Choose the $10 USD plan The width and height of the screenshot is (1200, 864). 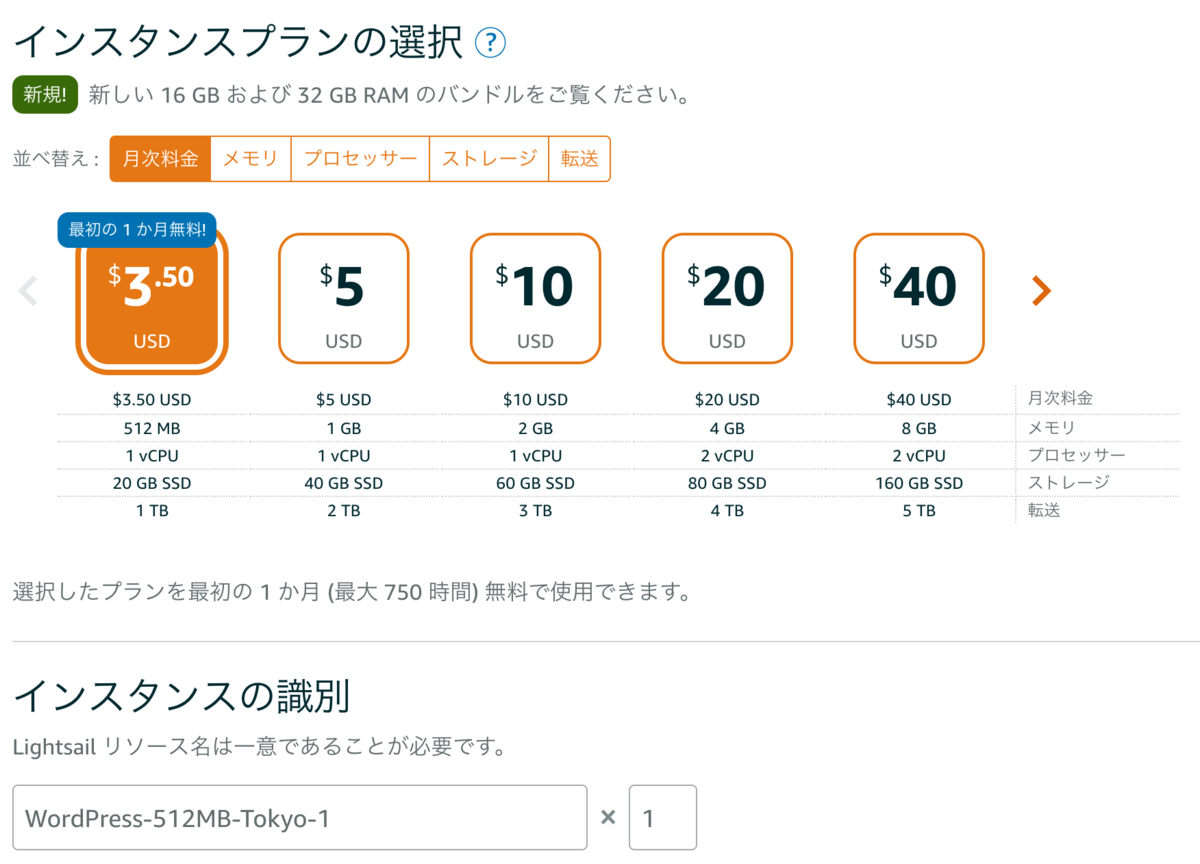pyautogui.click(x=535, y=298)
